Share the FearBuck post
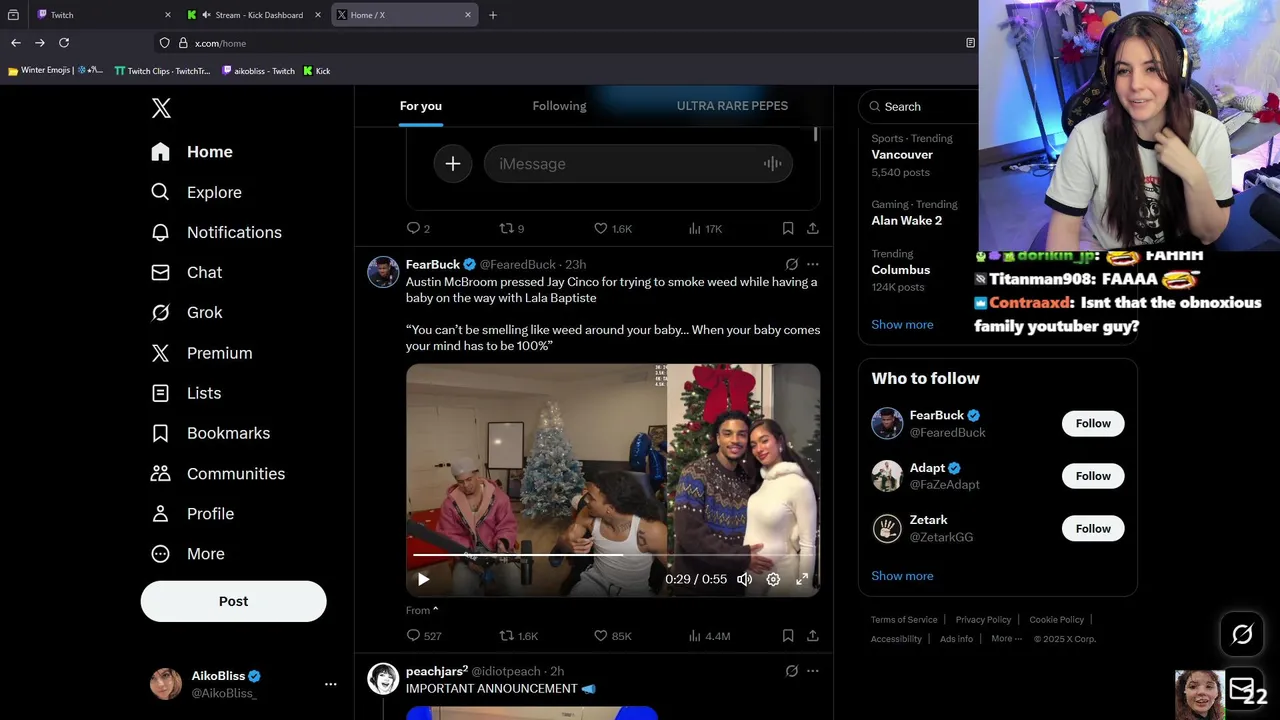 click(x=813, y=636)
